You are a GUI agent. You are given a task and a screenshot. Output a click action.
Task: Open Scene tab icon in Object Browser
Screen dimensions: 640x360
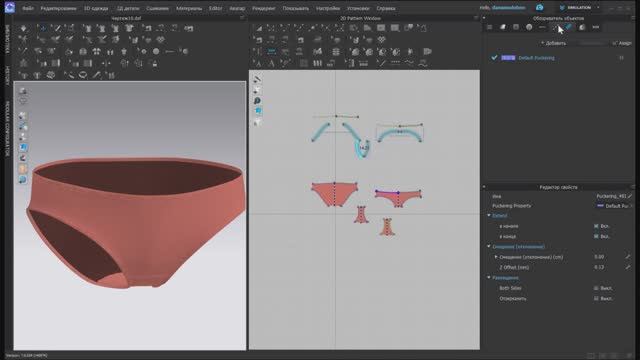[489, 27]
